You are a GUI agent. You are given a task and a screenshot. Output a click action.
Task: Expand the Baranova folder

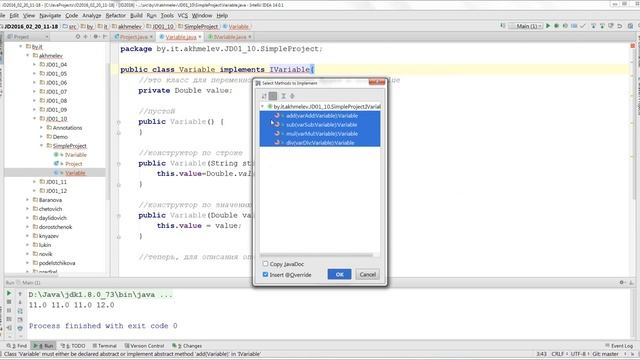click(x=28, y=200)
